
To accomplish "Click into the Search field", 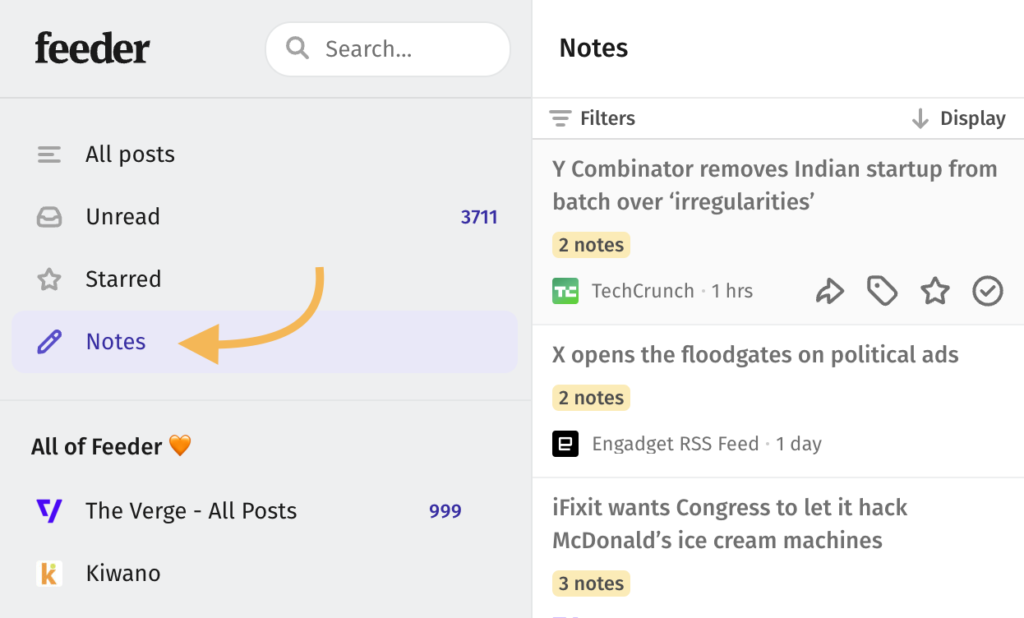I will pos(388,49).
